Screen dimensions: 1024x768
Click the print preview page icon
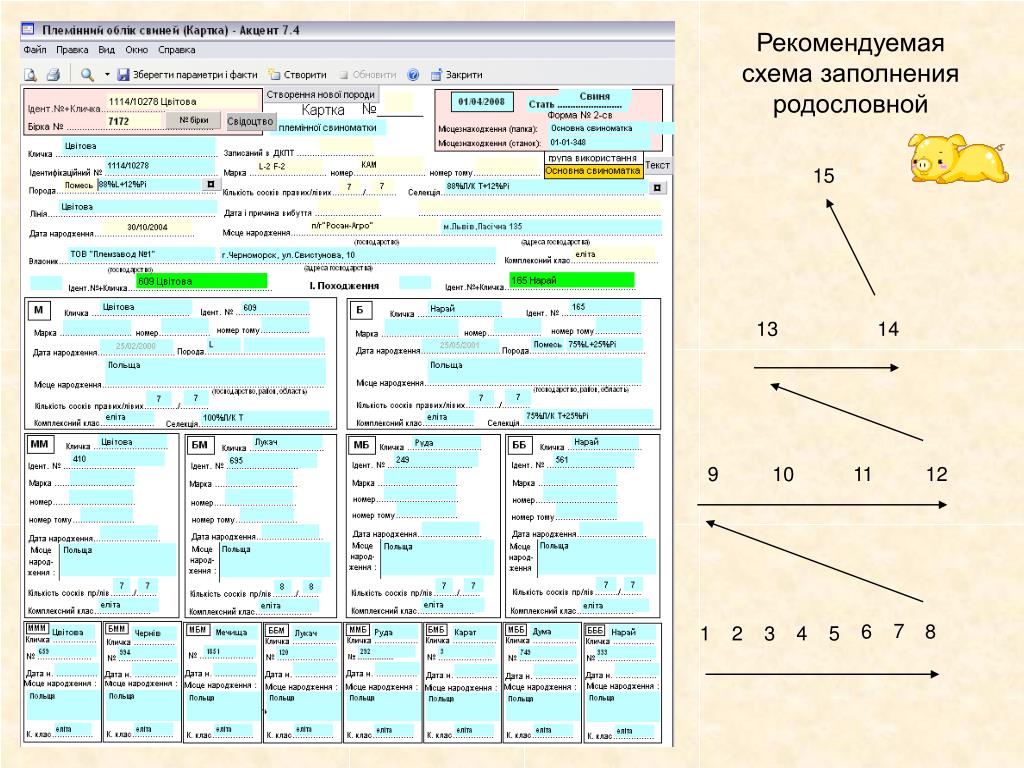point(30,74)
